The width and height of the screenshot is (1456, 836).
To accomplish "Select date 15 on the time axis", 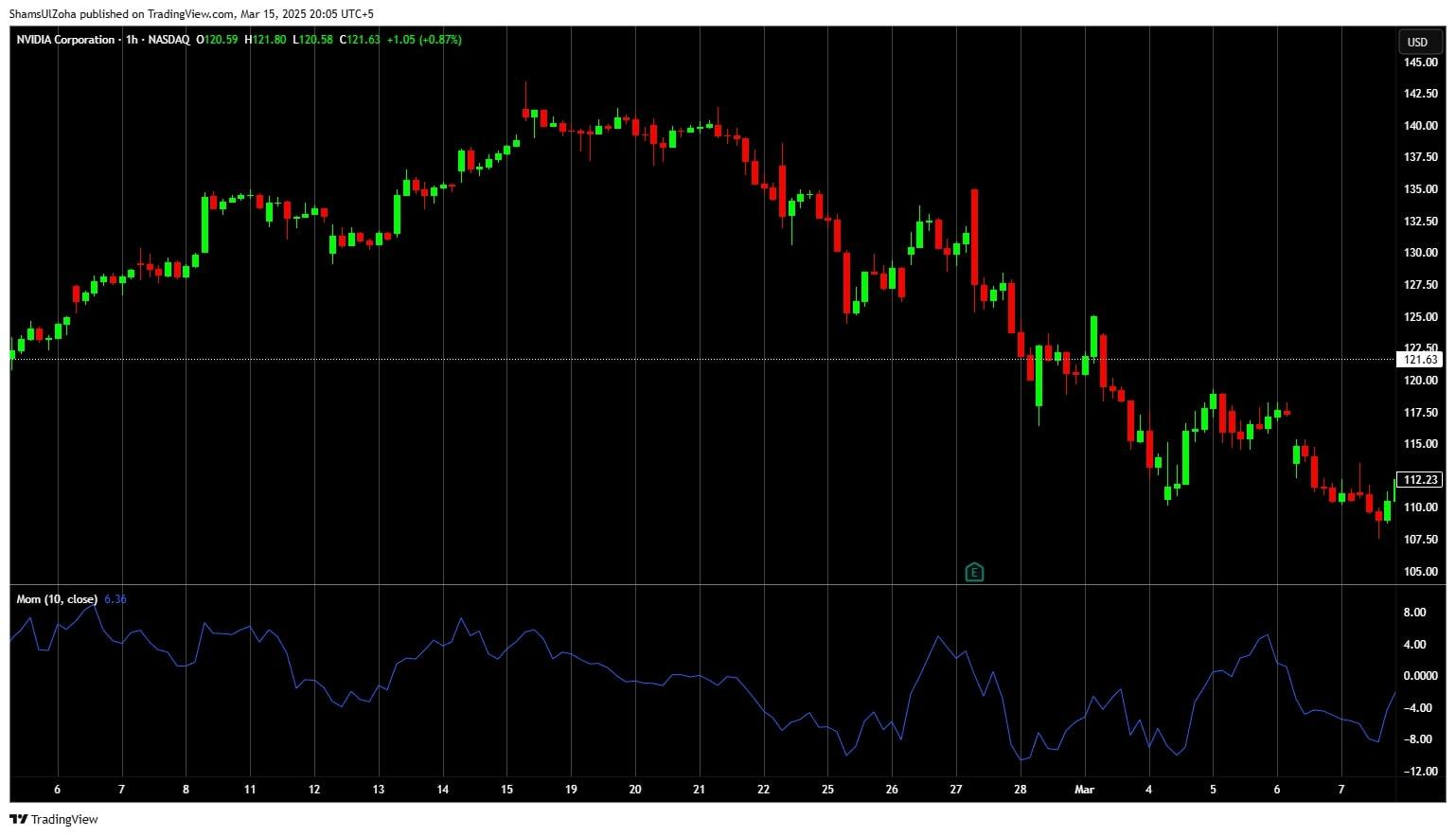I will coord(506,790).
